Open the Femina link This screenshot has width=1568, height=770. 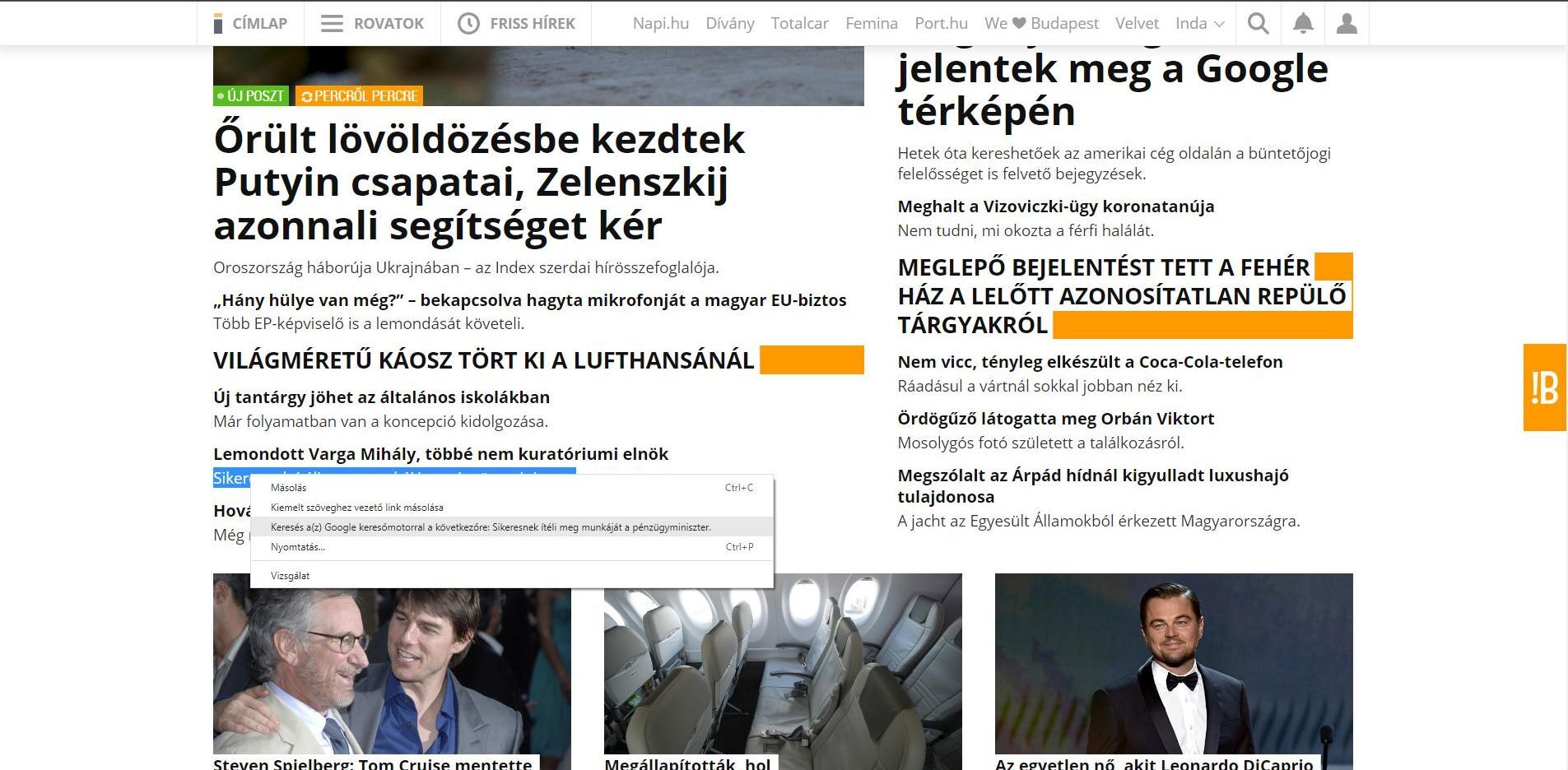[x=872, y=24]
